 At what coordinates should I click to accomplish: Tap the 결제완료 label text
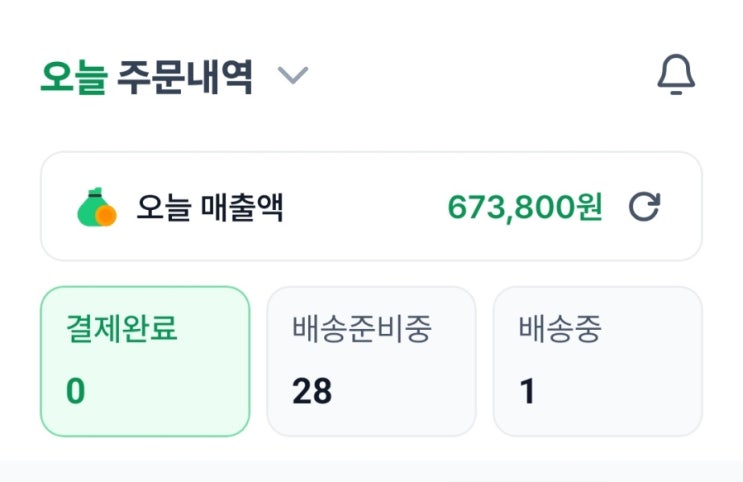[122, 329]
